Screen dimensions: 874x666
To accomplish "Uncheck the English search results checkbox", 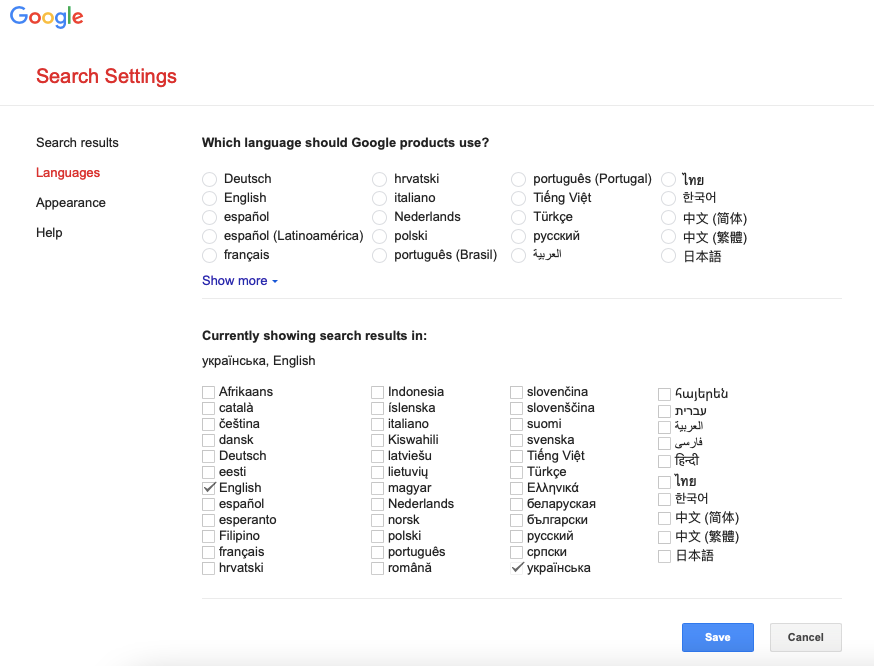I will tap(208, 488).
